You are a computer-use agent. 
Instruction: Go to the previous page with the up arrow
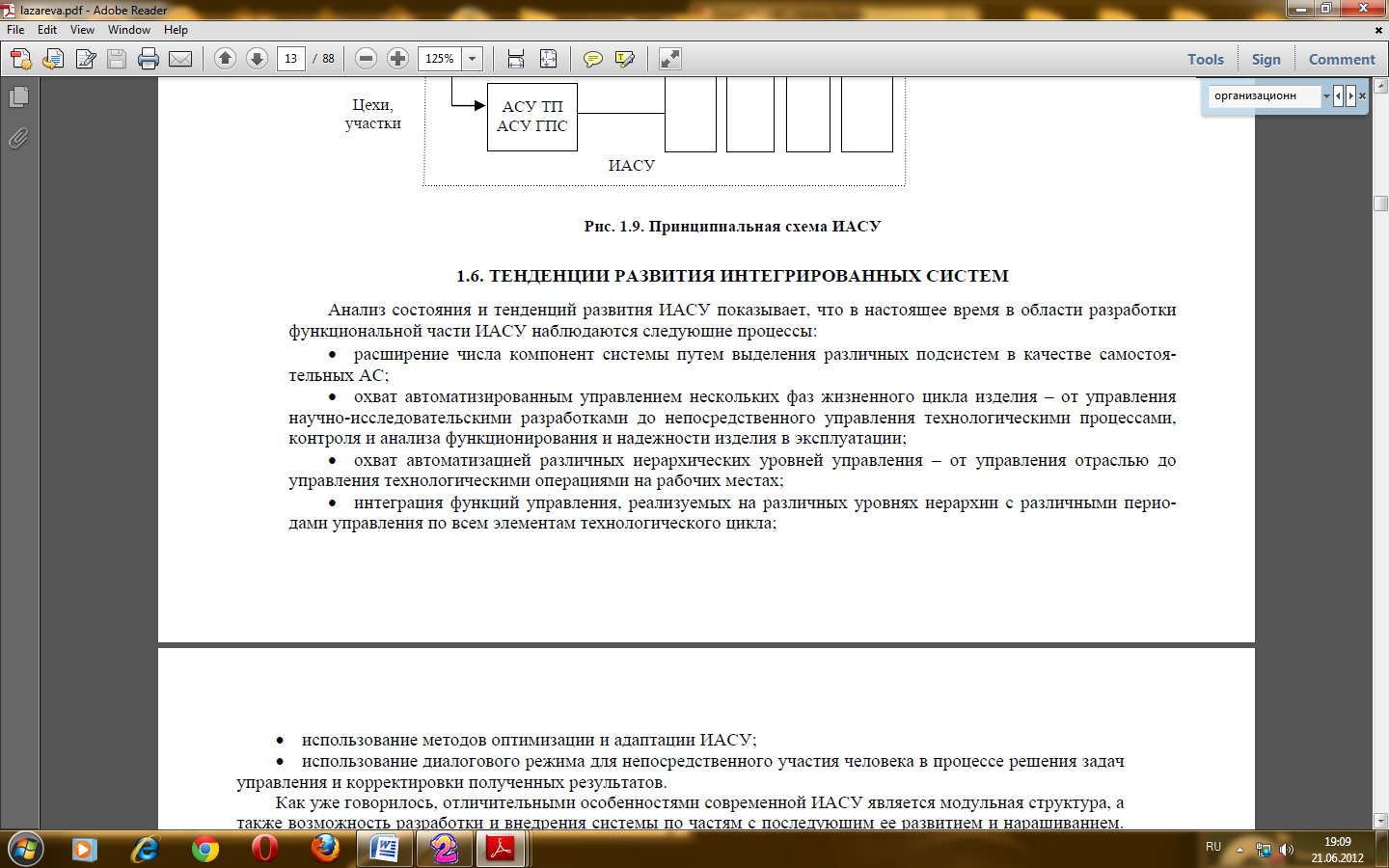click(225, 59)
